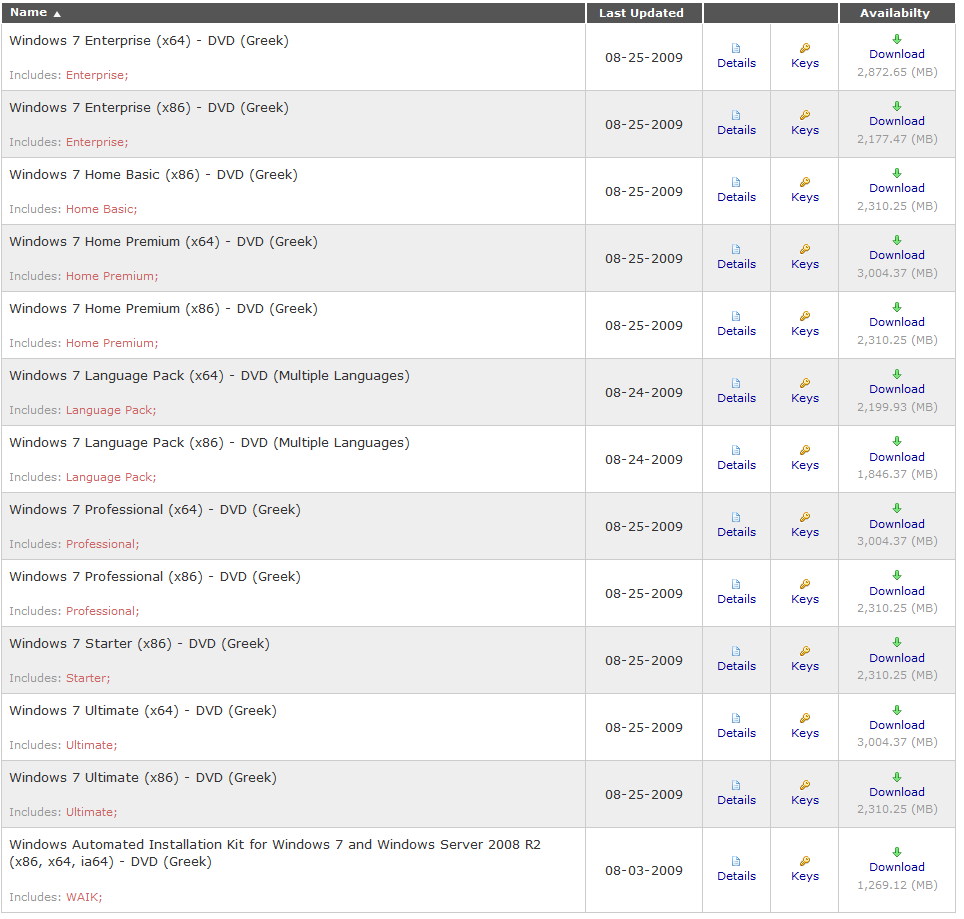Click the red 'Home Basic;' includes text
Image resolution: width=964 pixels, height=919 pixels.
[101, 209]
